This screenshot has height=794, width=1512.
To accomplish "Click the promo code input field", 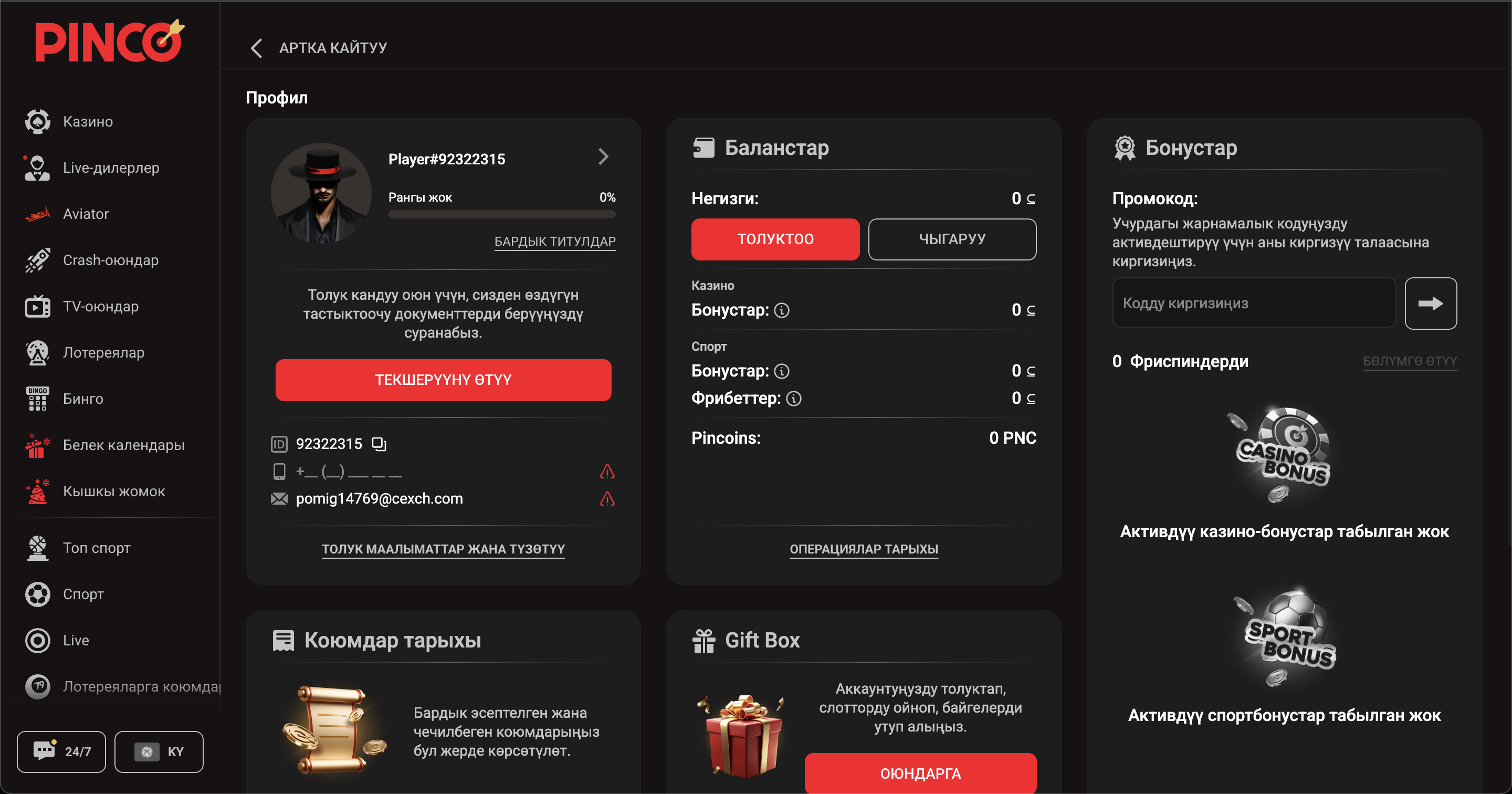I will (1254, 302).
